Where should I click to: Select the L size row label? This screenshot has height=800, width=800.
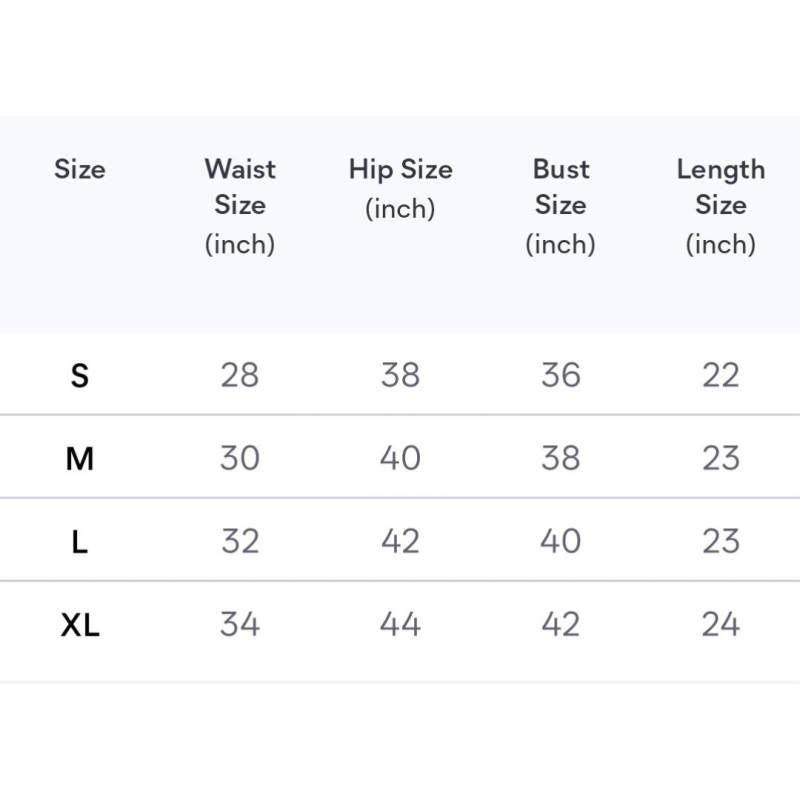click(x=80, y=541)
